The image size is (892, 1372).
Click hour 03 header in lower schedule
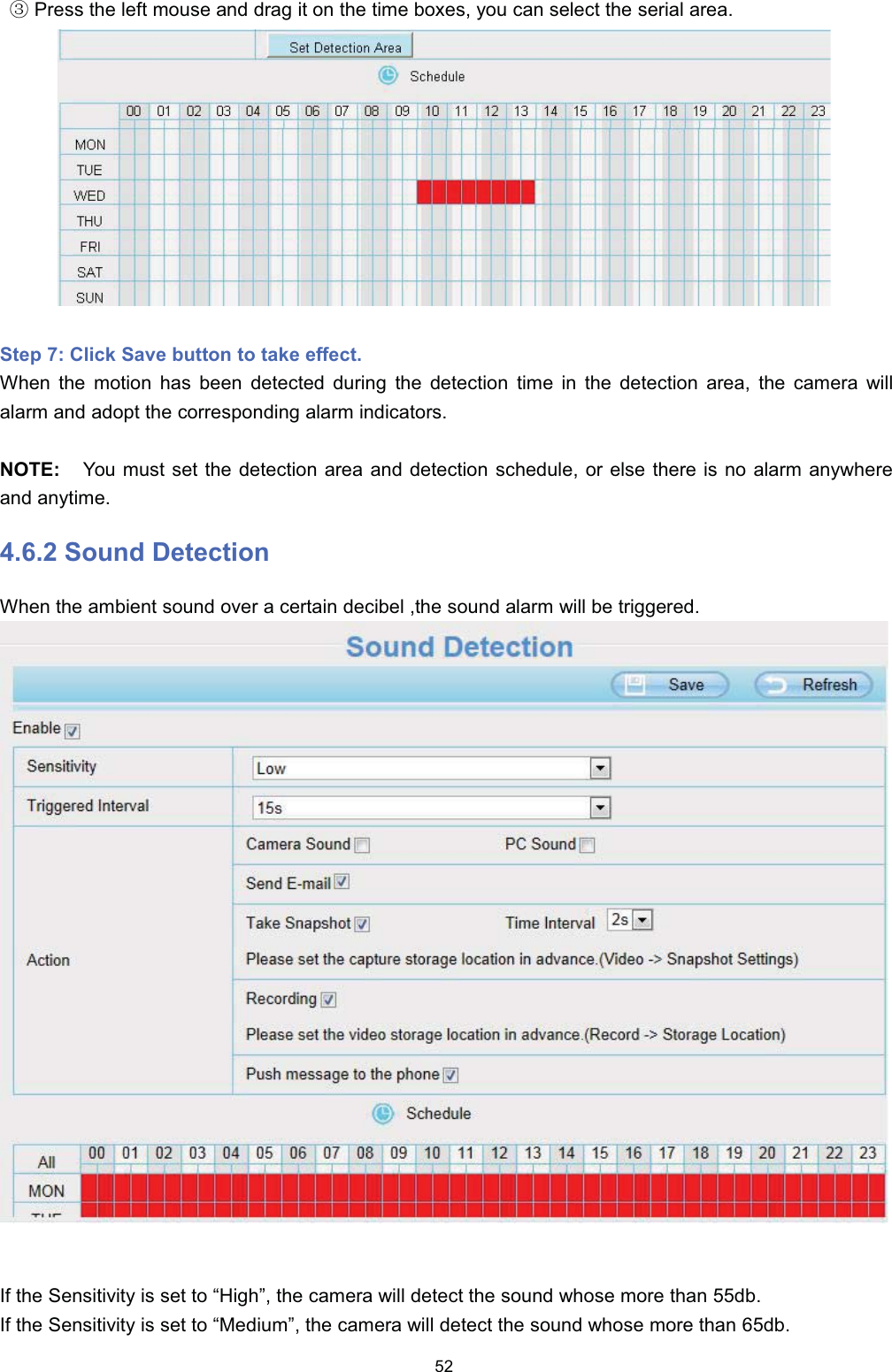point(197,1154)
